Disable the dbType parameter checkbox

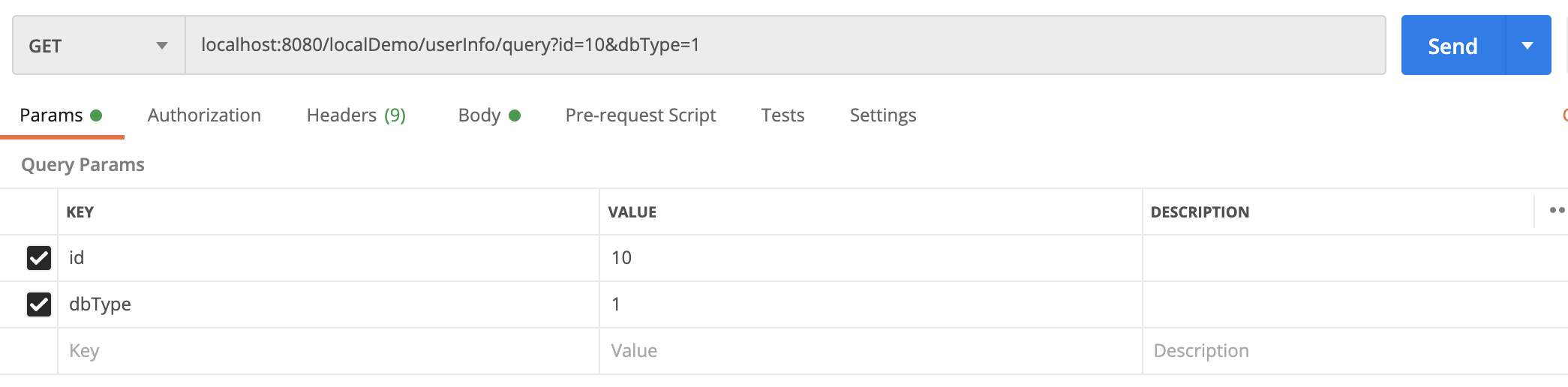(x=39, y=304)
